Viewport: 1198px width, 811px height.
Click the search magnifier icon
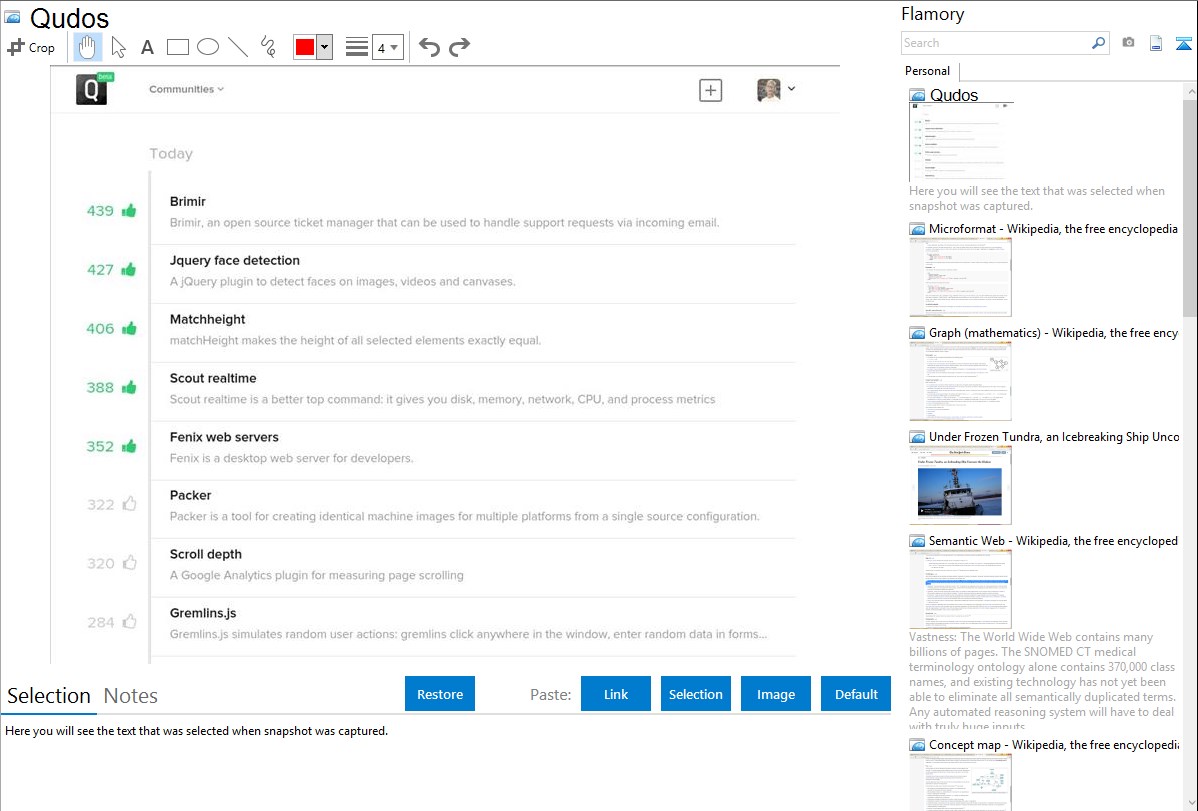tap(1099, 43)
